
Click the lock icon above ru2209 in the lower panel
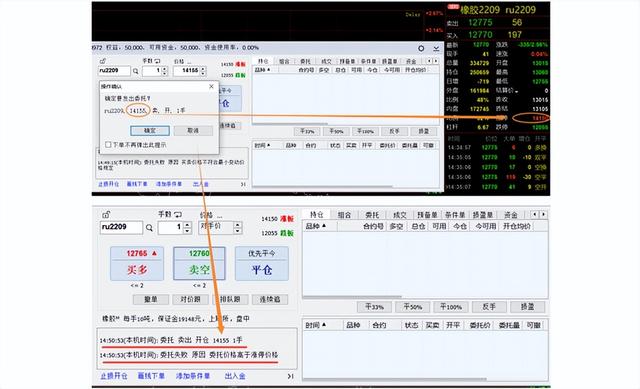(106, 214)
